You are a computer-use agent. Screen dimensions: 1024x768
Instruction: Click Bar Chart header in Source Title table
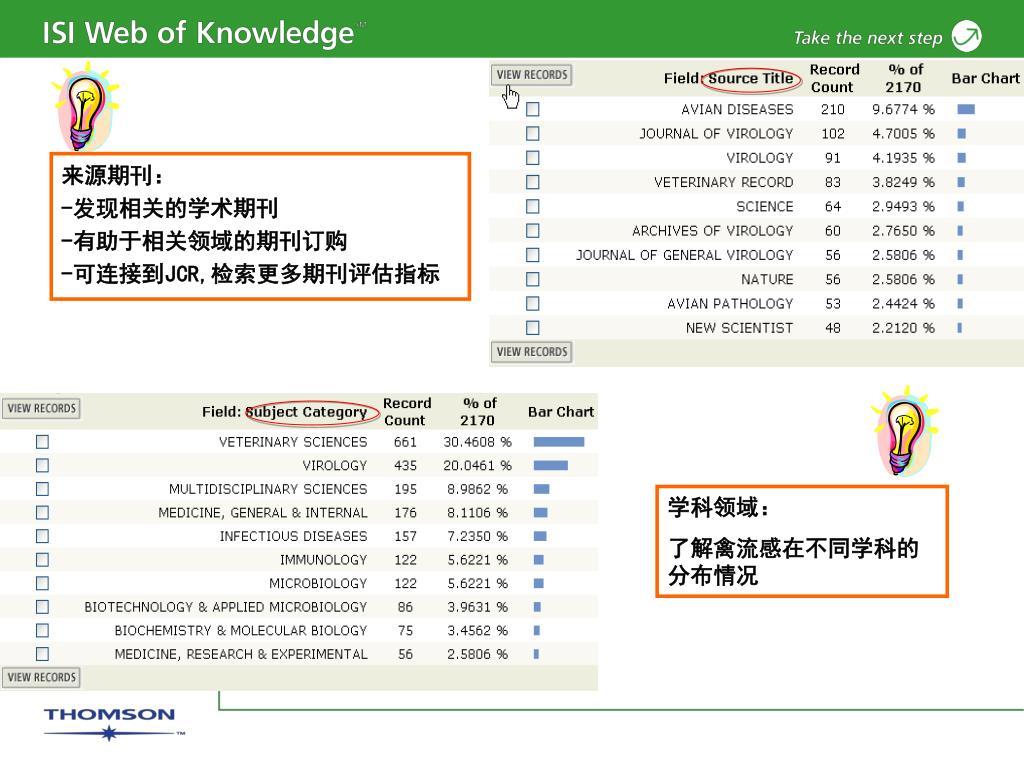point(985,78)
